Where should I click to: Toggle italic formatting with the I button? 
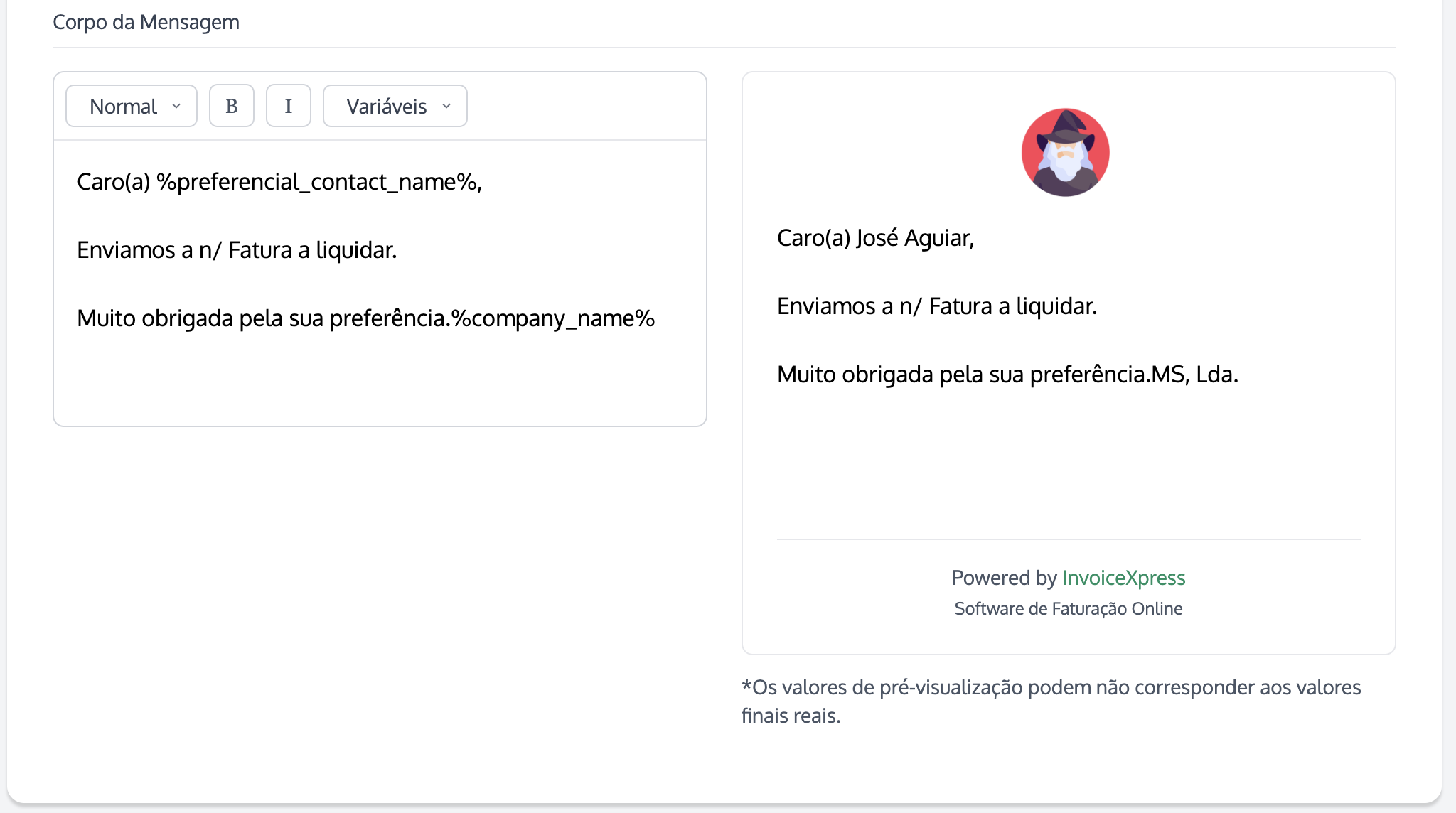coord(288,106)
